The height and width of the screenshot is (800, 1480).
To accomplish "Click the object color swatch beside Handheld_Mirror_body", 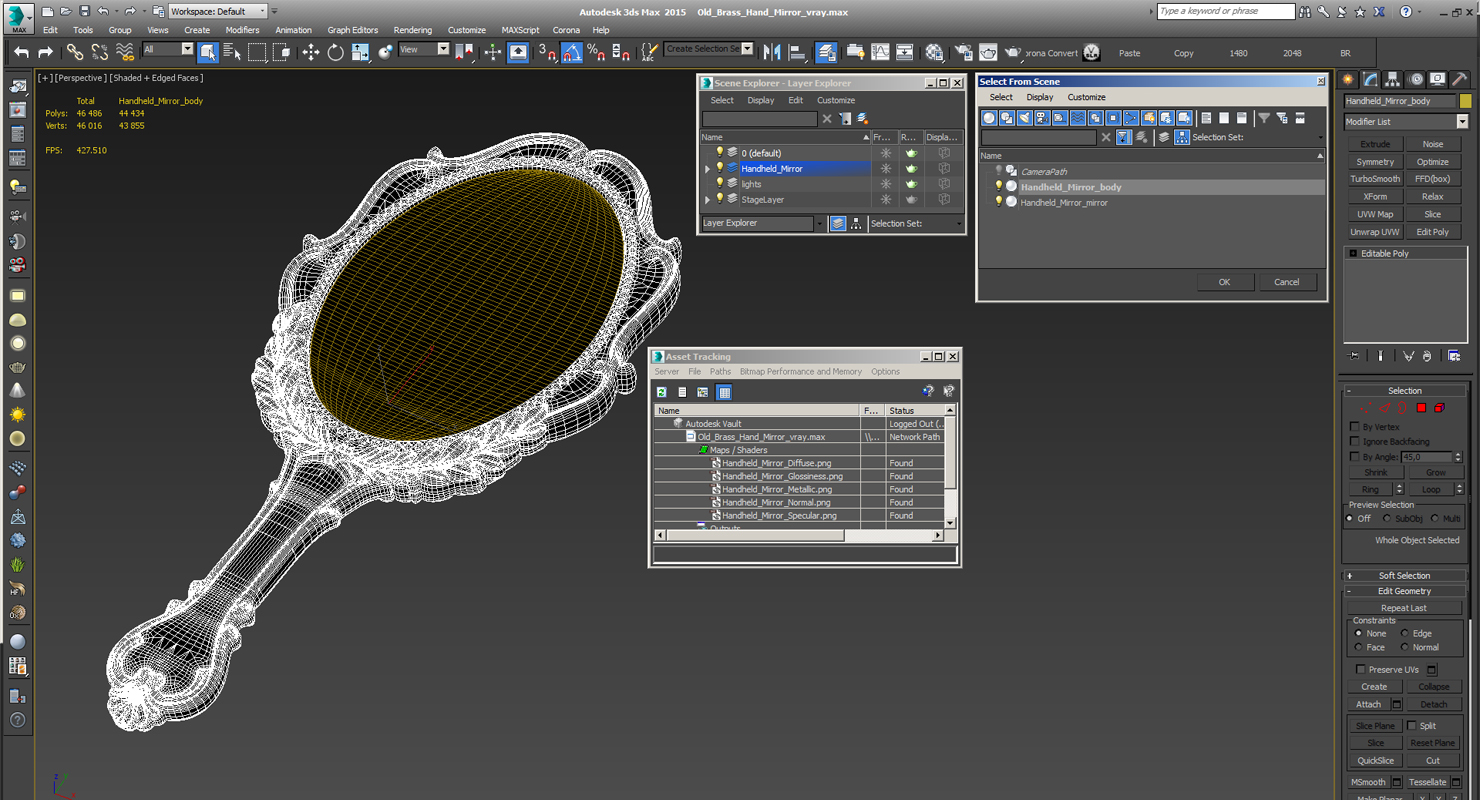I will 1465,101.
